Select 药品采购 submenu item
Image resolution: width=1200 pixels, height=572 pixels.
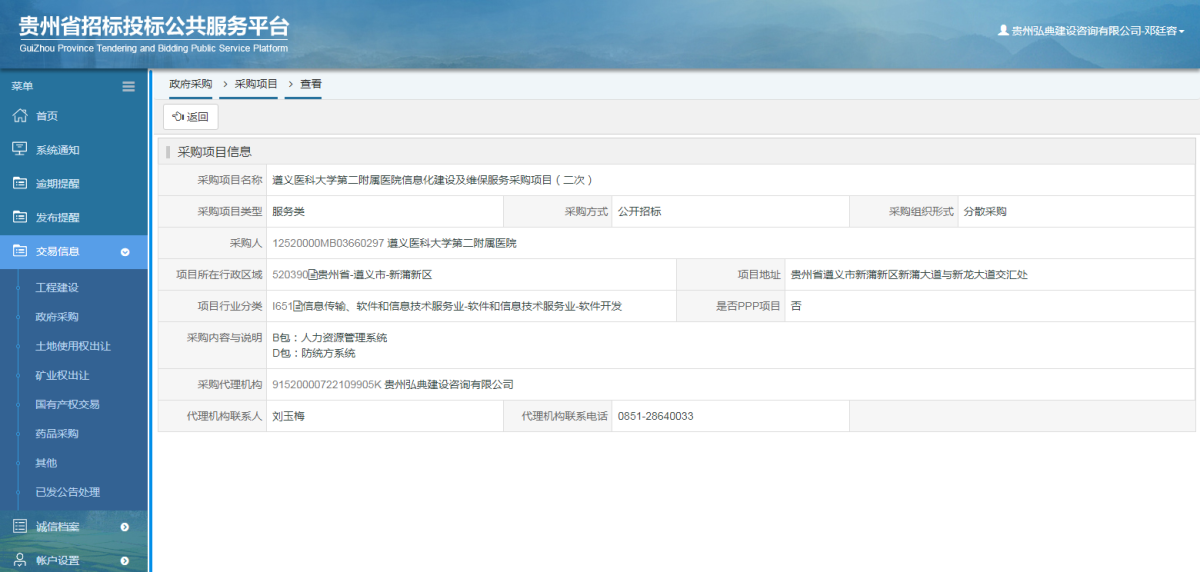coord(57,434)
